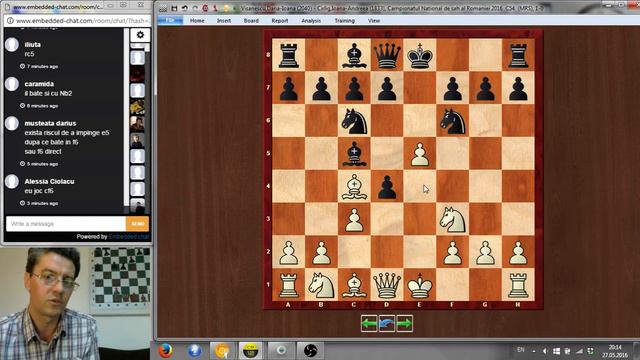Click the volume speaker tray icon

point(545,351)
